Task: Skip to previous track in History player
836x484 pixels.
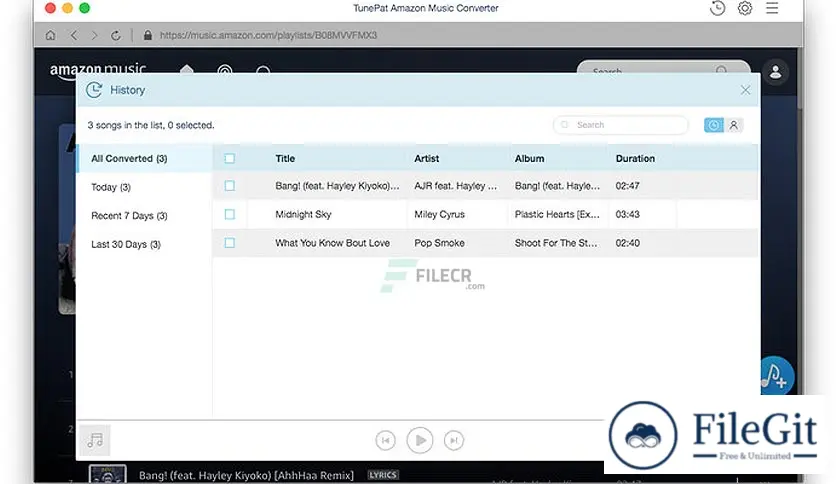Action: tap(385, 440)
